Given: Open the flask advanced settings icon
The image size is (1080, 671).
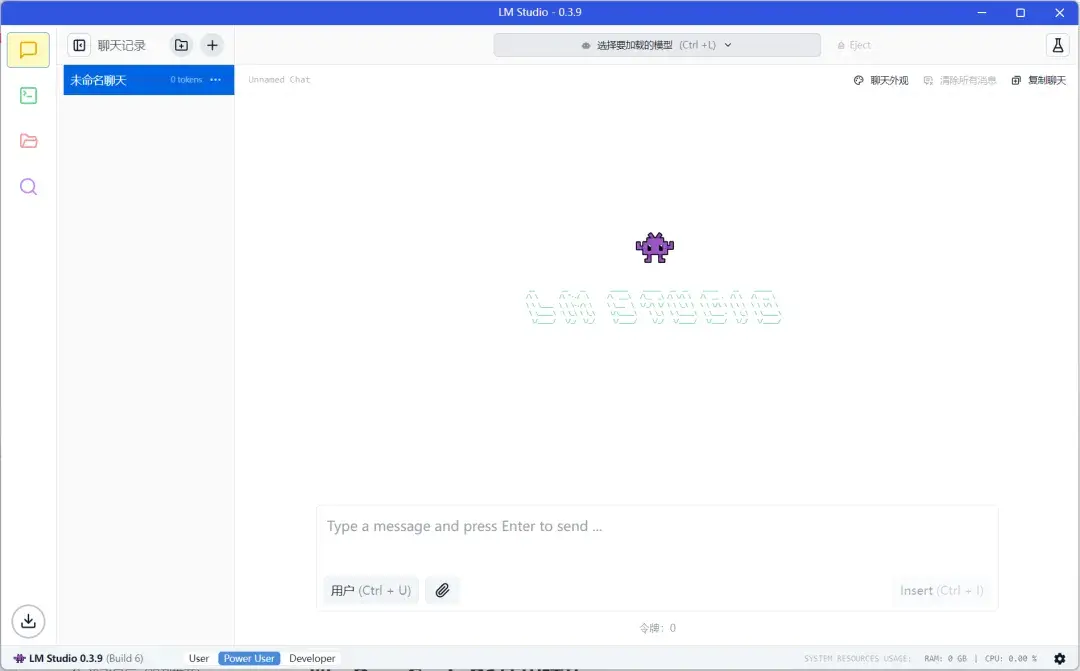Looking at the screenshot, I should (x=1057, y=45).
